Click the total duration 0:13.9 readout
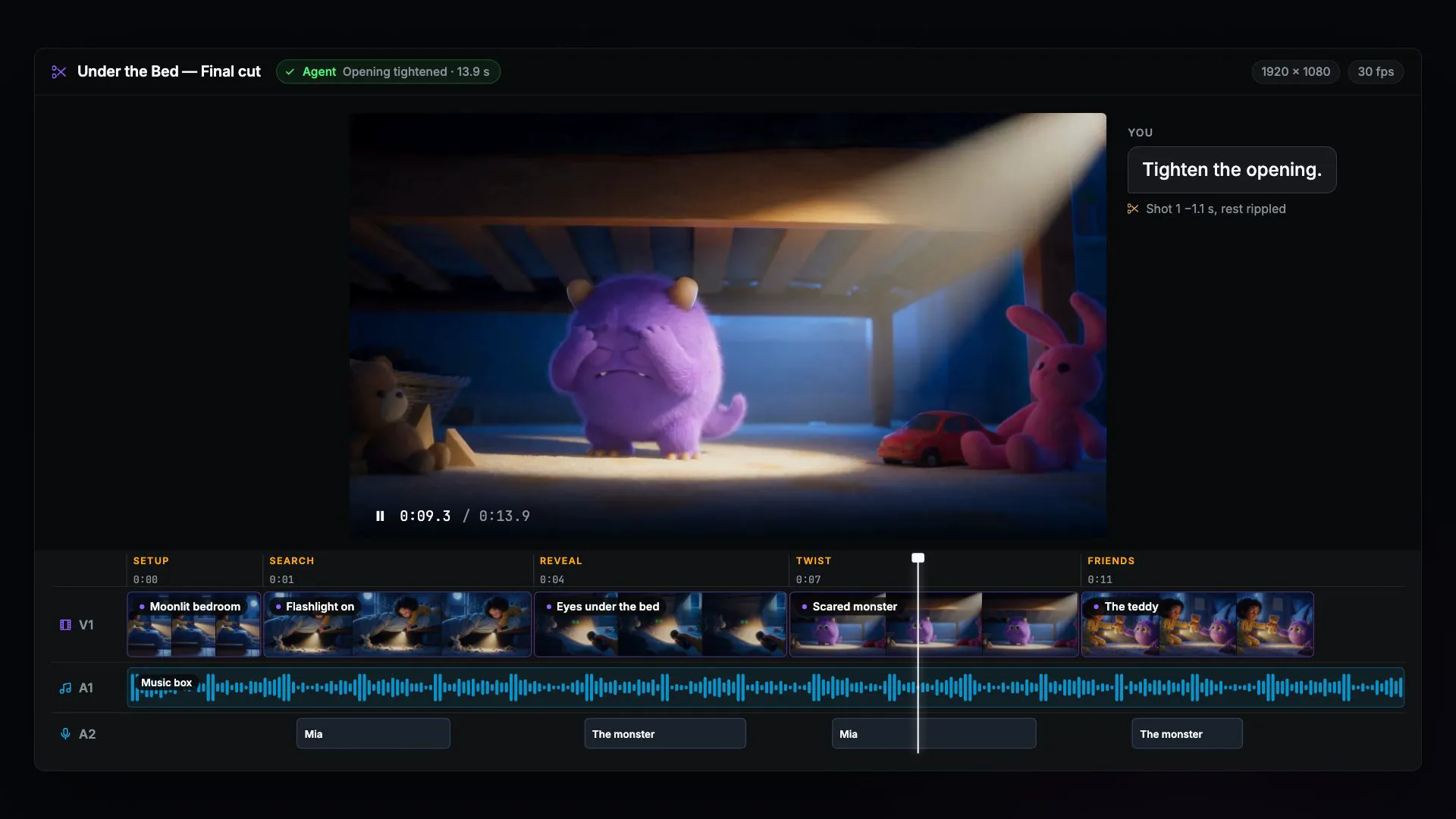Viewport: 1456px width, 819px height. tap(504, 516)
